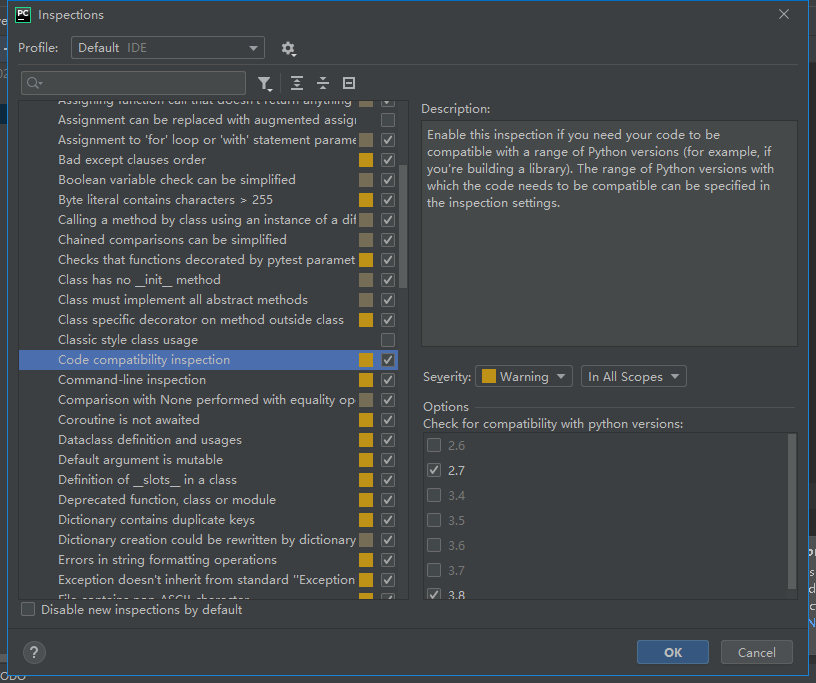This screenshot has width=816, height=683.
Task: Expand all inspection groups
Action: [296, 83]
